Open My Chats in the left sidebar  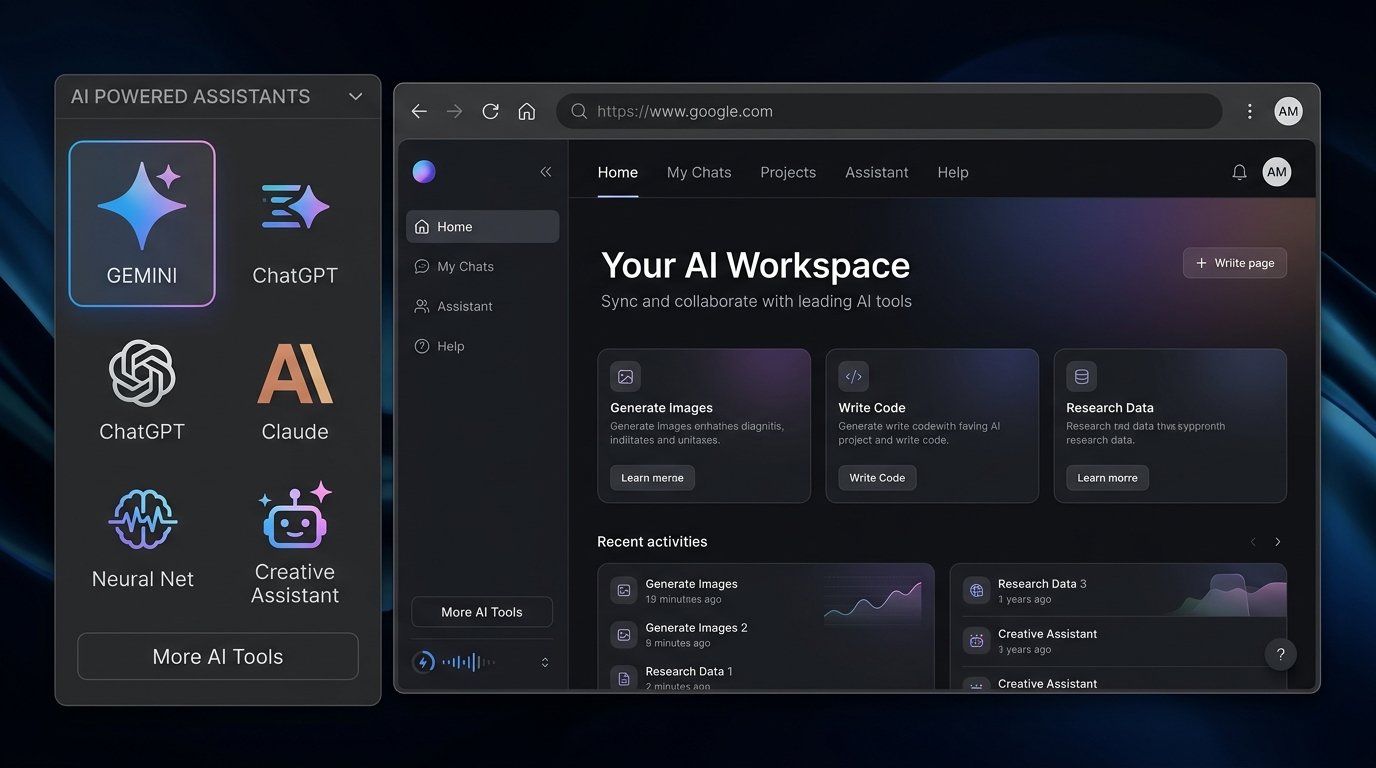point(465,267)
